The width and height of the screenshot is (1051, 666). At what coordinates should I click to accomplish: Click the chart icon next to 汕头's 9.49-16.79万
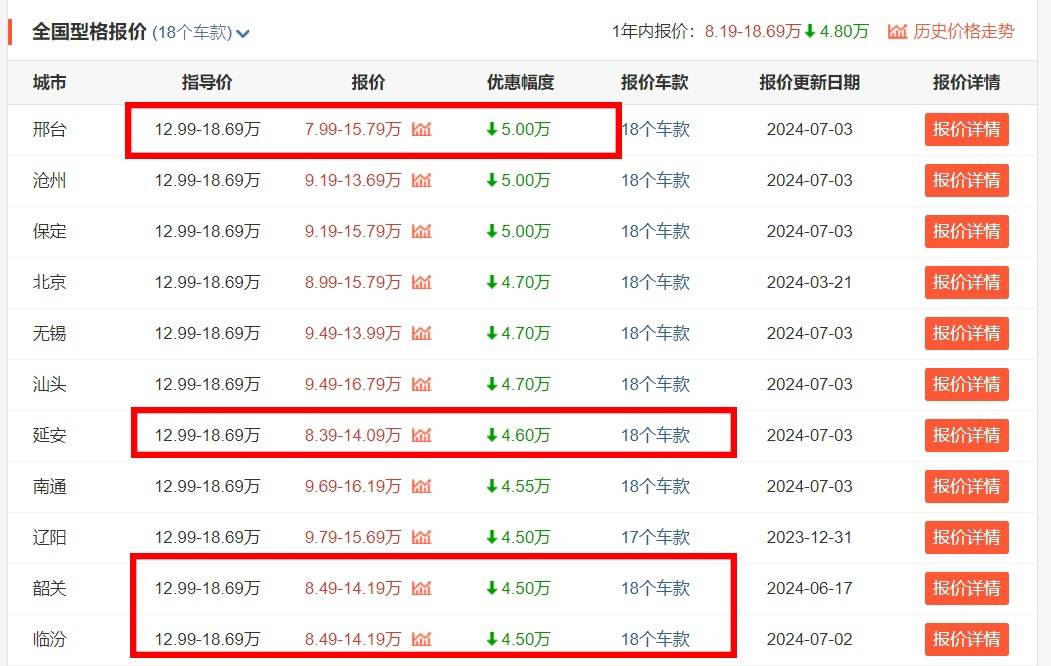click(422, 384)
